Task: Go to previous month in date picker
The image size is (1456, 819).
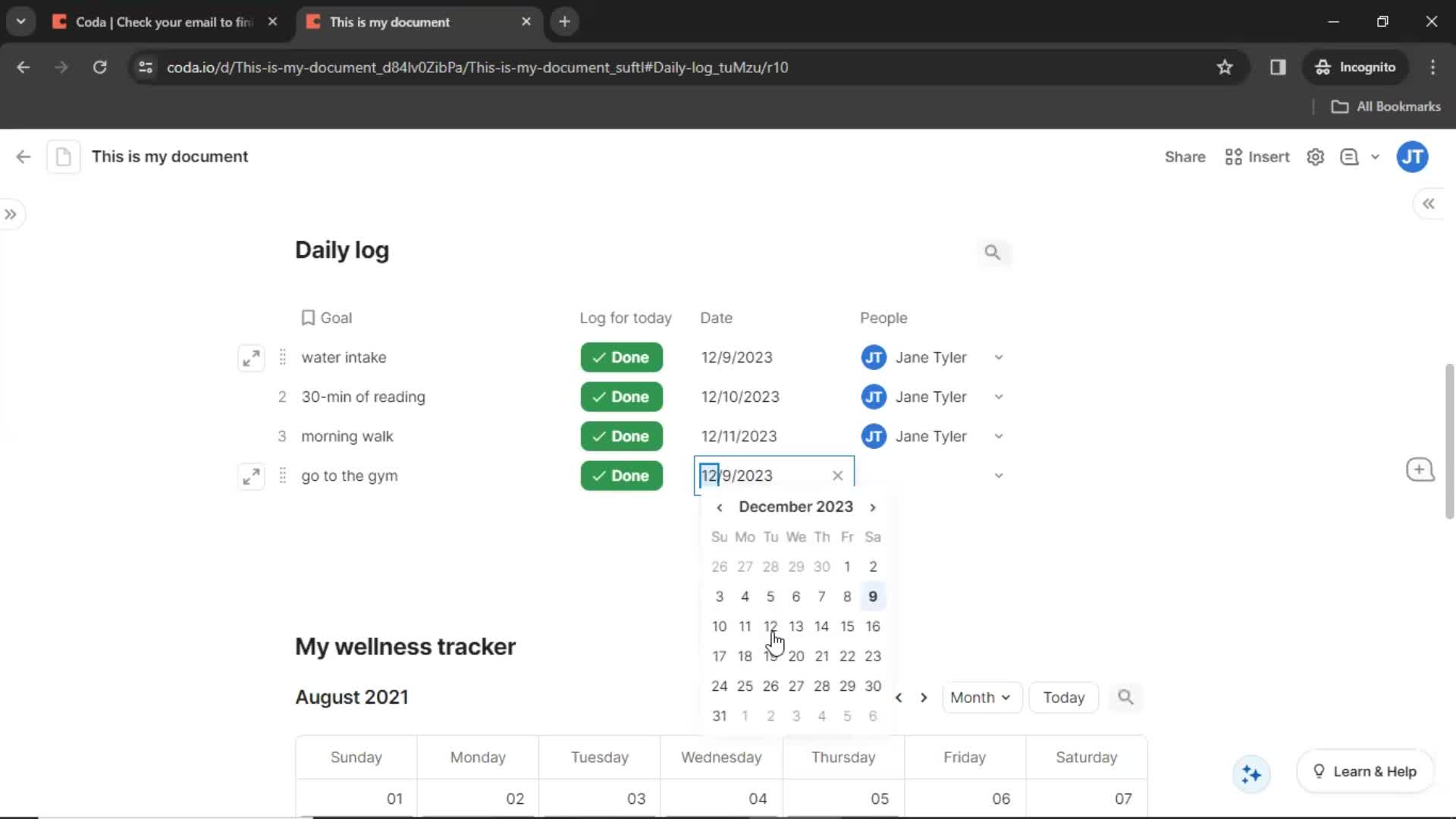Action: (720, 507)
